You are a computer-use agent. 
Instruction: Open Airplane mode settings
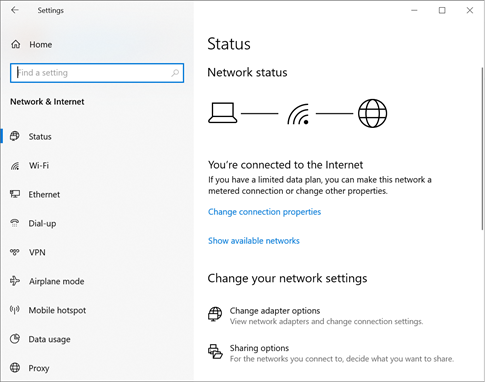[56, 282]
